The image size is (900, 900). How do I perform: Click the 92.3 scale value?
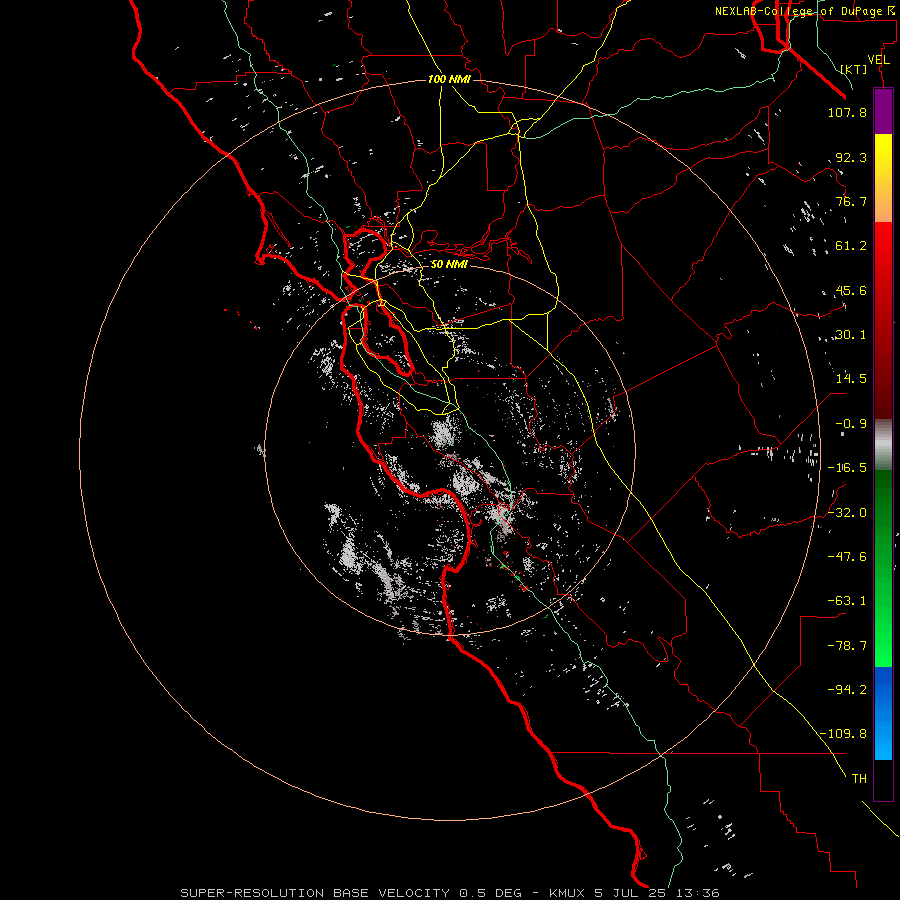851,157
